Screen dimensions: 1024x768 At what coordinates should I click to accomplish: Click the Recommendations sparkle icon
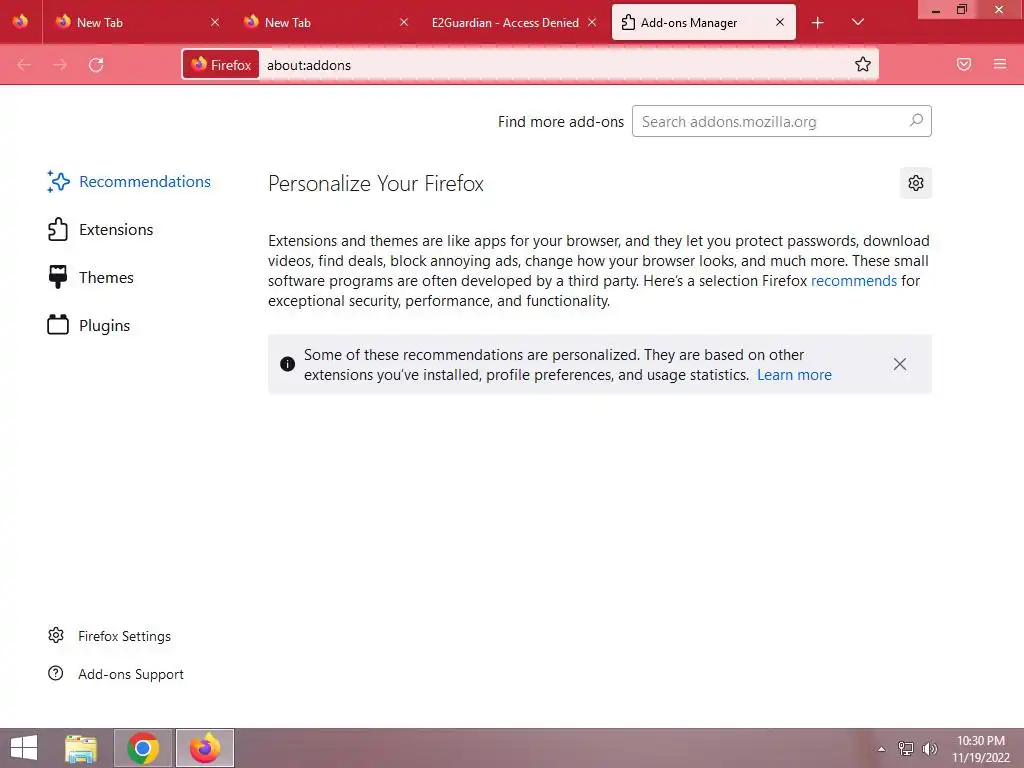pyautogui.click(x=58, y=182)
